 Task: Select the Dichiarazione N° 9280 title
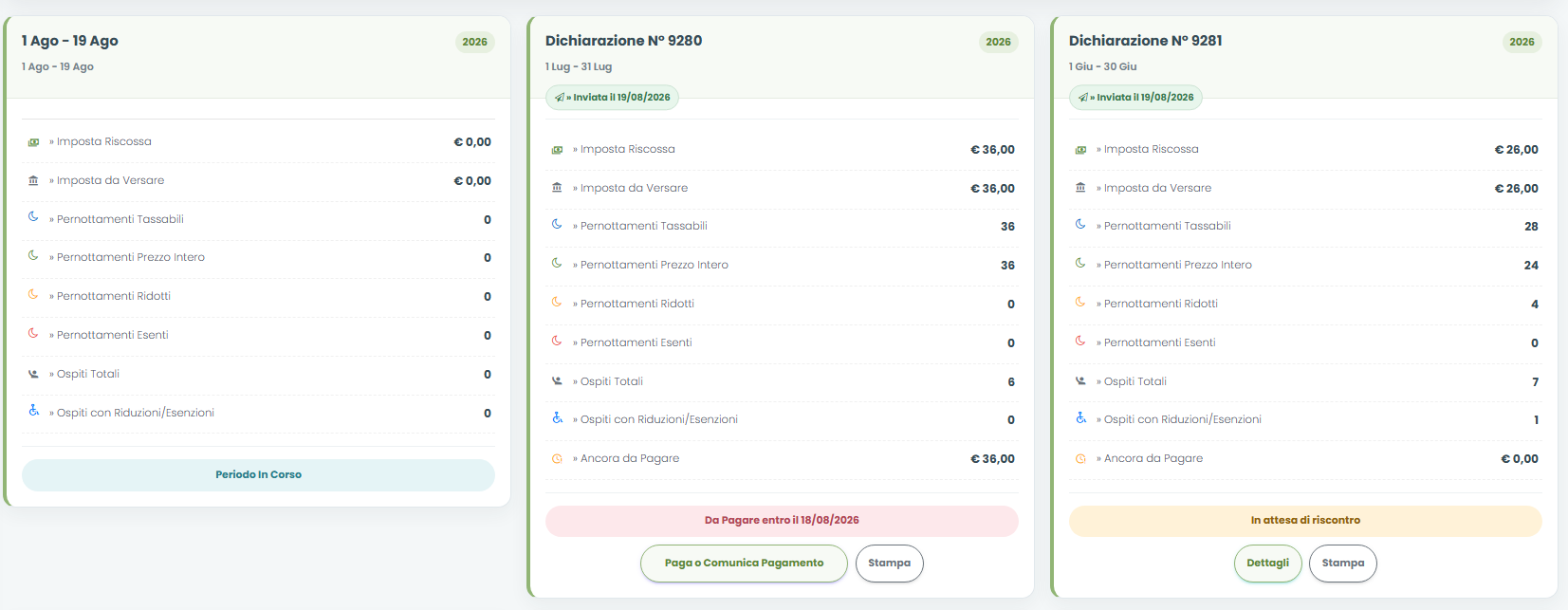[623, 41]
